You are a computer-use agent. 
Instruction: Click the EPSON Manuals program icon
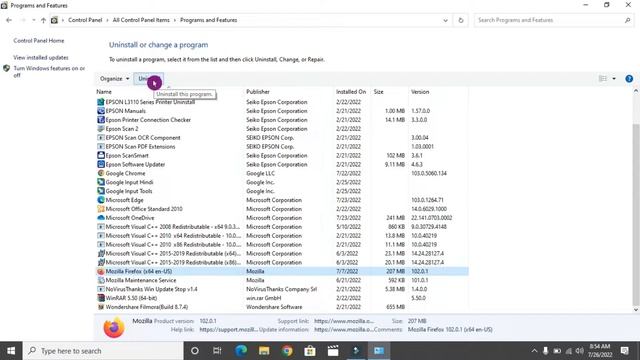click(x=101, y=111)
